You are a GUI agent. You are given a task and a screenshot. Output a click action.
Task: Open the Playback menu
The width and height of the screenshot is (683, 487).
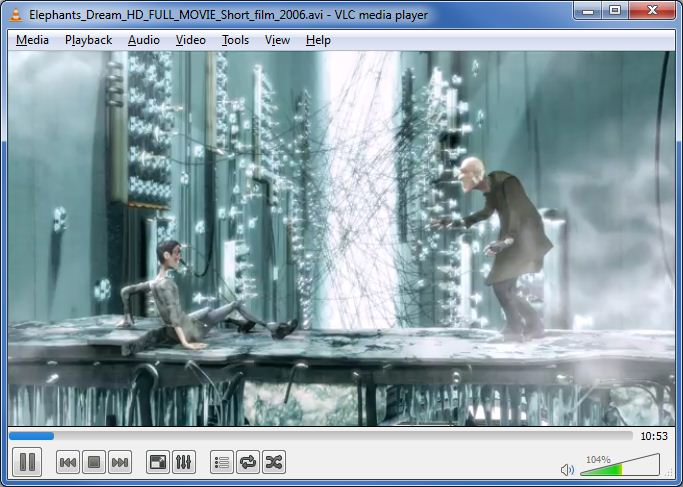coord(88,40)
